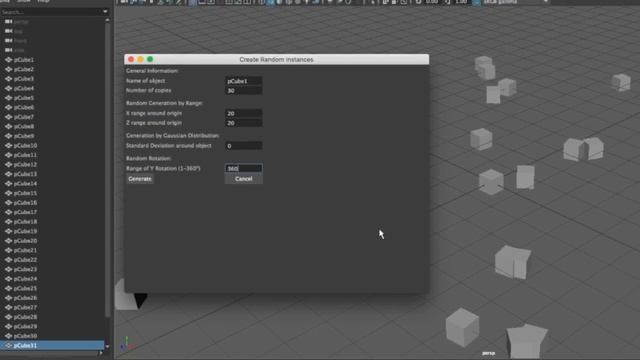The width and height of the screenshot is (640, 360).
Task: Click the Create Random Instances title bar
Action: [276, 60]
